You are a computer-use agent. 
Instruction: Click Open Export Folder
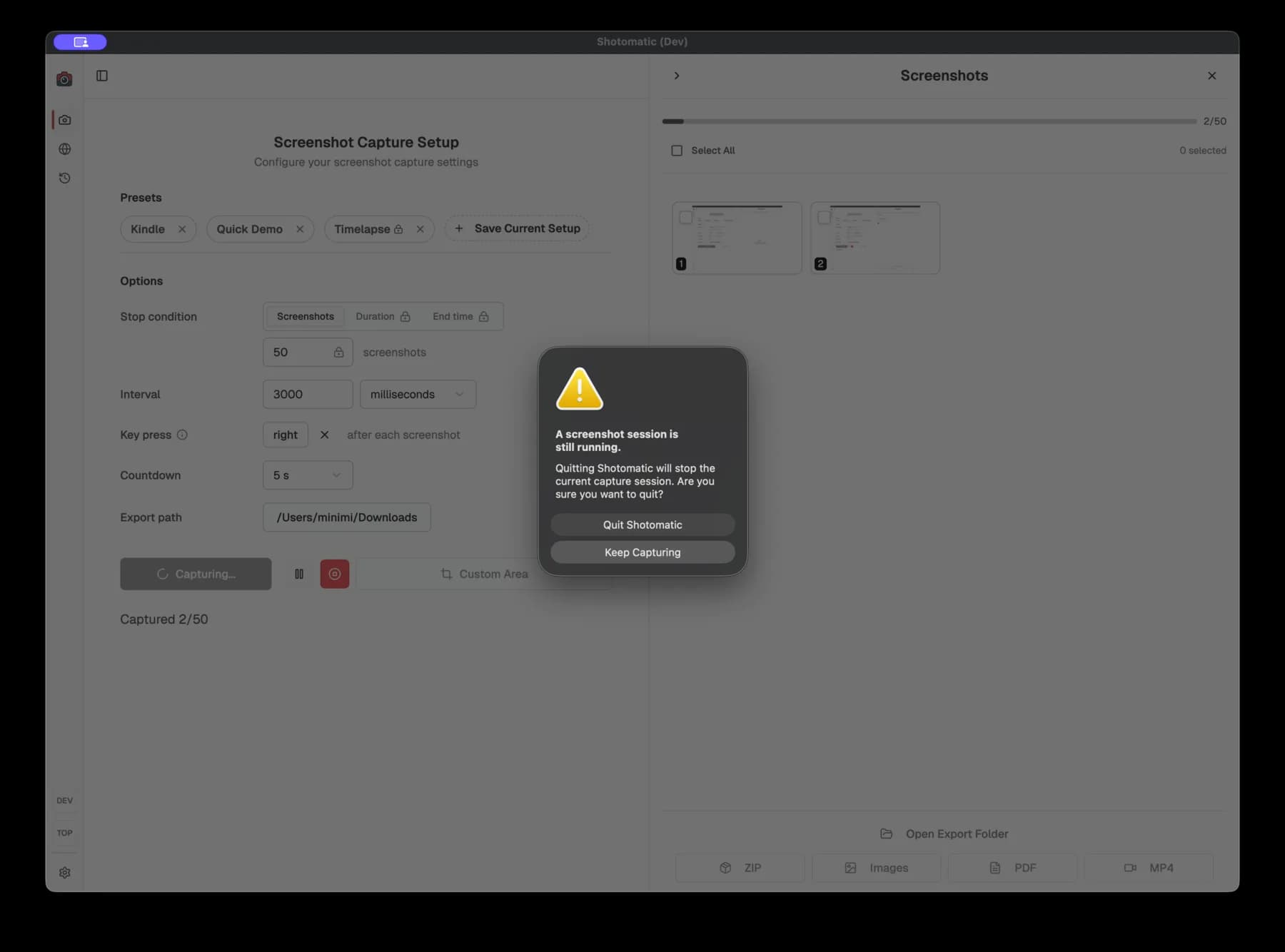(944, 834)
